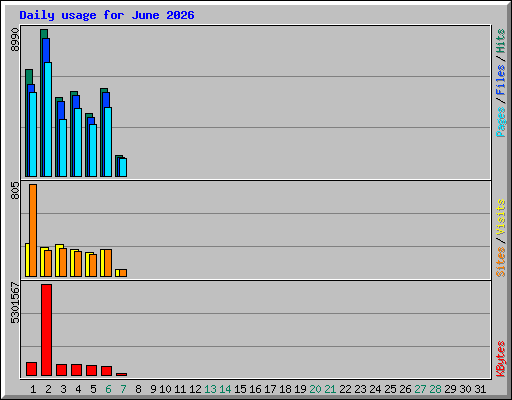Click the day 22 axis label
The height and width of the screenshot is (400, 512).
click(x=345, y=389)
